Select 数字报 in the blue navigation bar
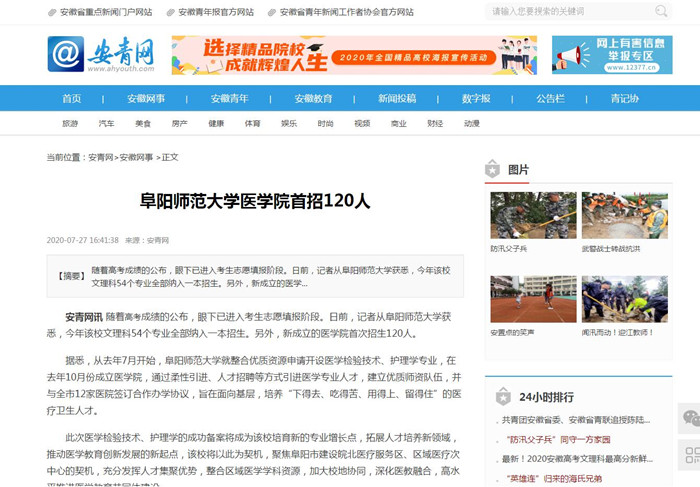Viewport: 700px width, 487px height. point(476,99)
